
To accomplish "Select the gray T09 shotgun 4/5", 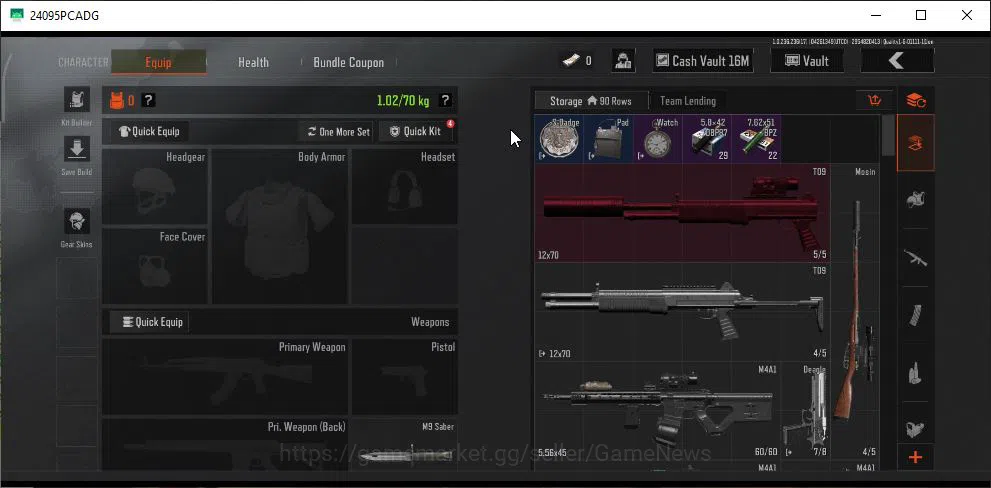I will 682,312.
